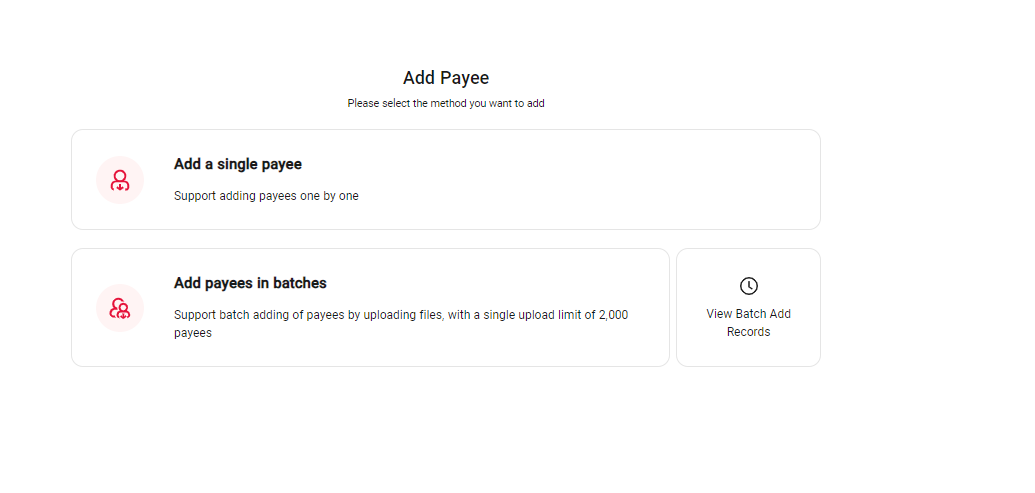Image resolution: width=1035 pixels, height=493 pixels.
Task: Click the "Please select the method" subtitle
Action: click(446, 103)
